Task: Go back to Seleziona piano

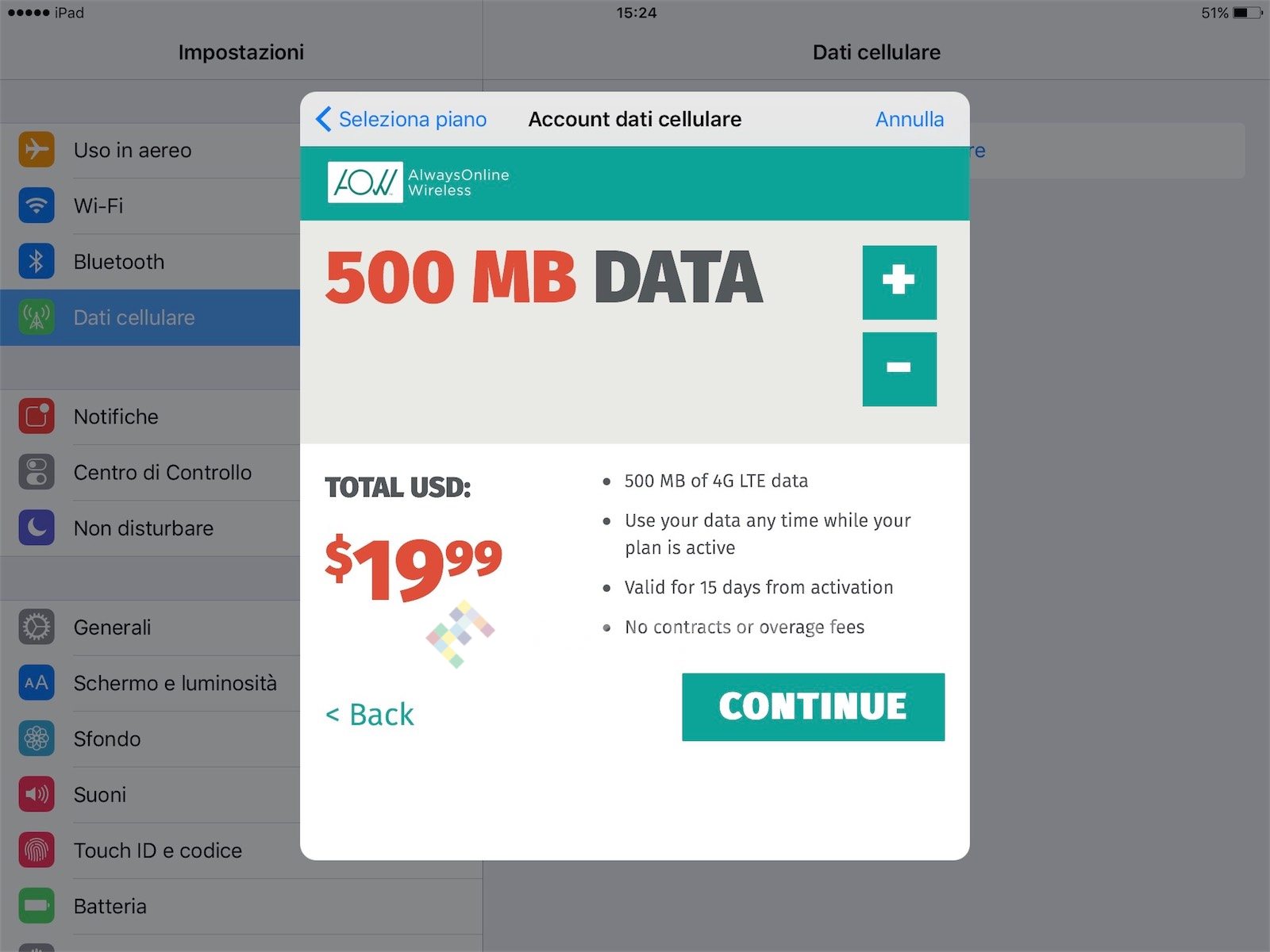Action: (402, 119)
